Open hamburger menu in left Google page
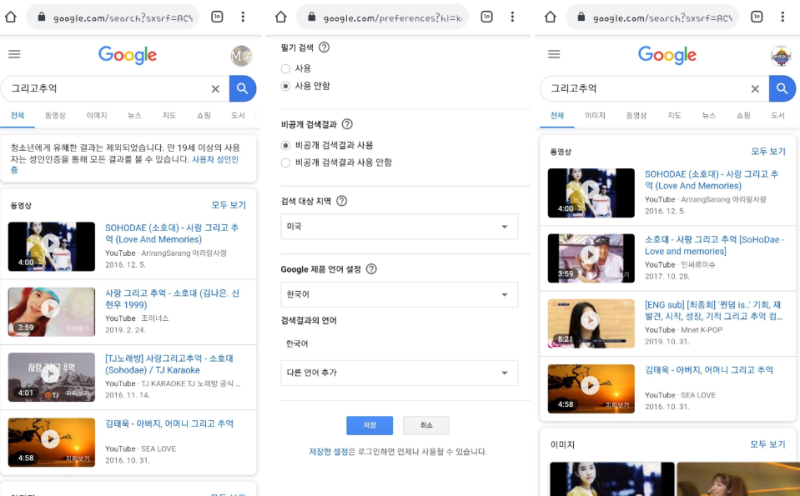This screenshot has height=496, width=800. click(14, 54)
